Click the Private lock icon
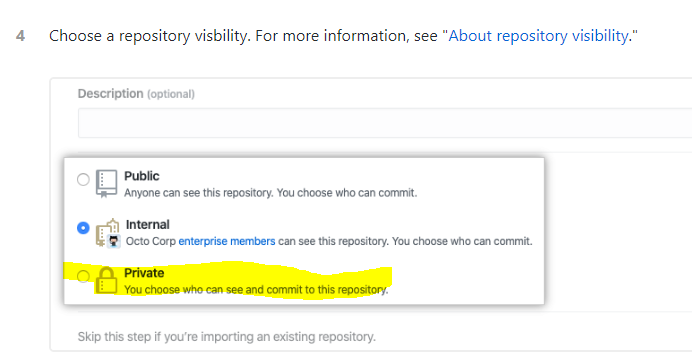This screenshot has height=363, width=692. pyautogui.click(x=106, y=281)
